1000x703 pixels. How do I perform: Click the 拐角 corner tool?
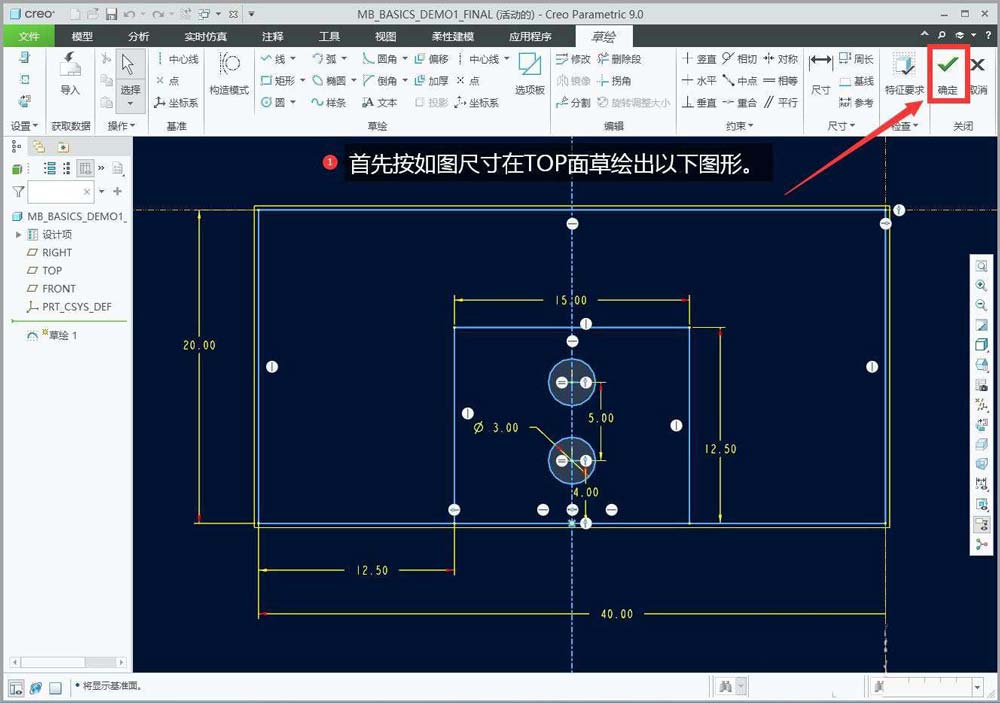click(x=614, y=80)
